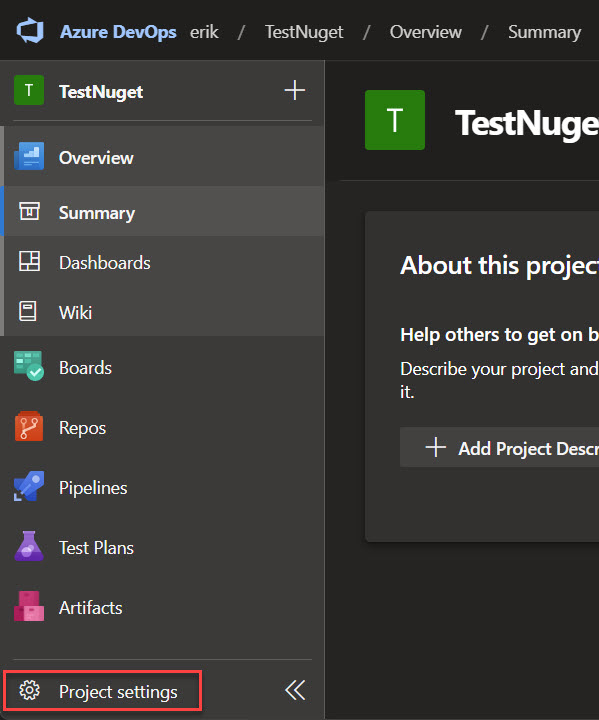
Task: Click the Repos branch icon
Action: 29,426
